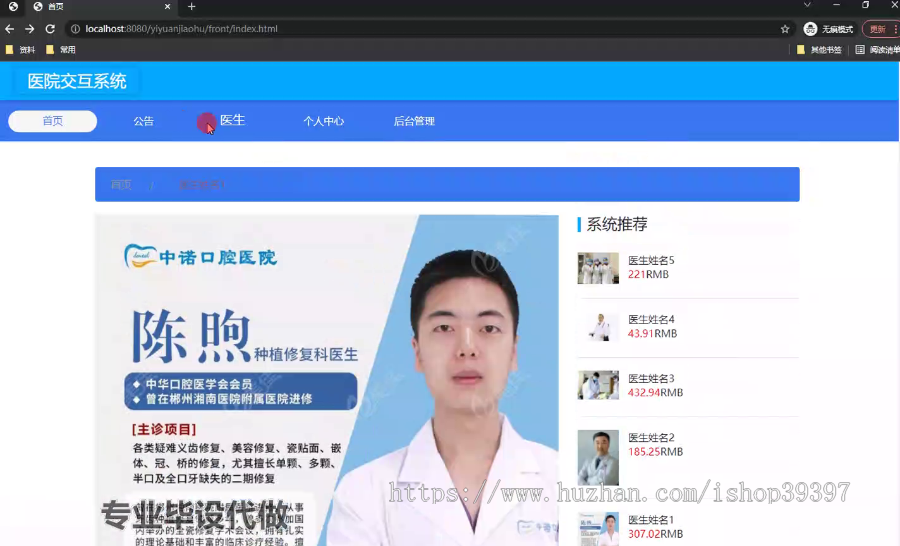The height and width of the screenshot is (546, 900).
Task: Click the 医生姓名3 title text
Action: tap(651, 379)
